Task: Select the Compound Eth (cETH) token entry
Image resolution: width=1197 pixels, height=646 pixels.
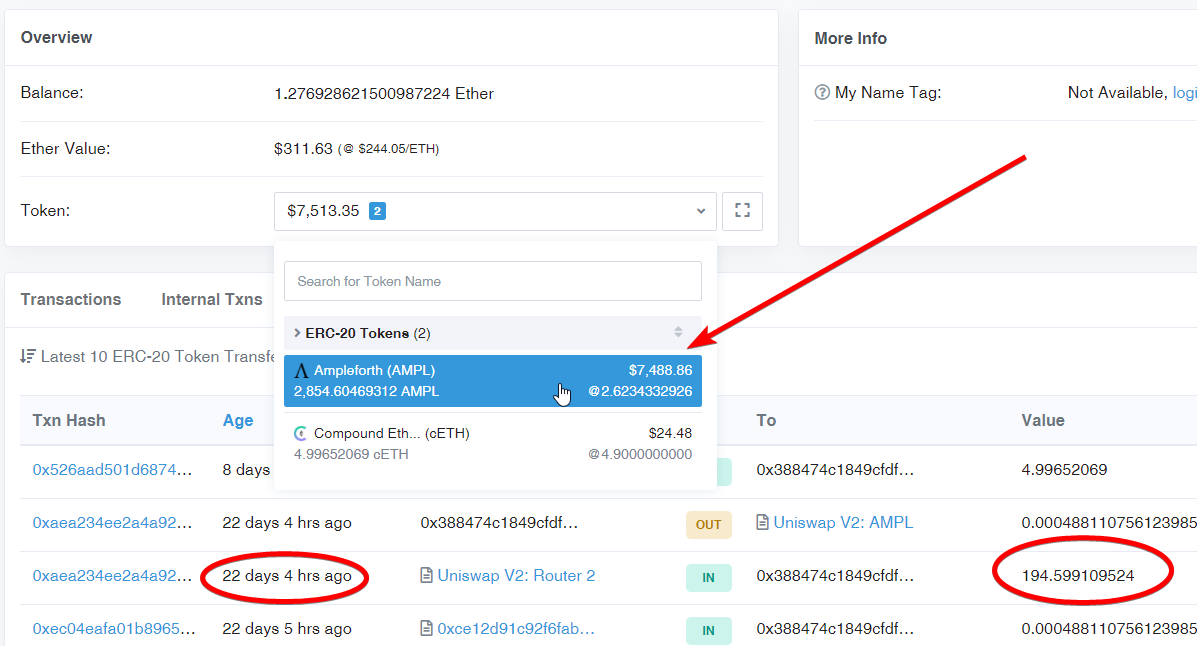Action: click(493, 444)
